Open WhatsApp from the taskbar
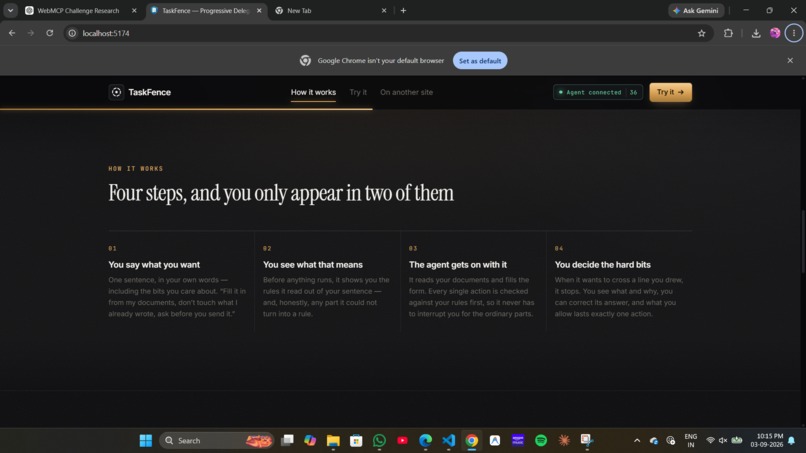Viewport: 806px width, 453px height. point(379,440)
